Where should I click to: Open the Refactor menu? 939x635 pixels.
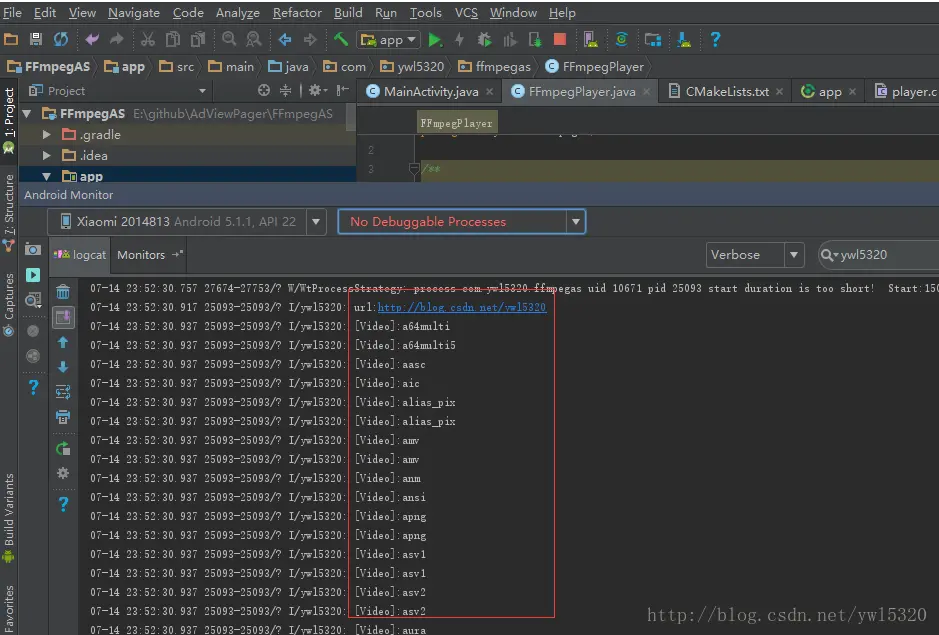(297, 13)
